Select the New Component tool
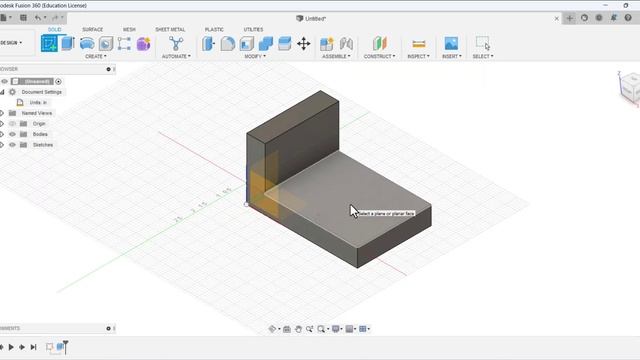Viewport: 640px width, 360px height. [x=327, y=43]
